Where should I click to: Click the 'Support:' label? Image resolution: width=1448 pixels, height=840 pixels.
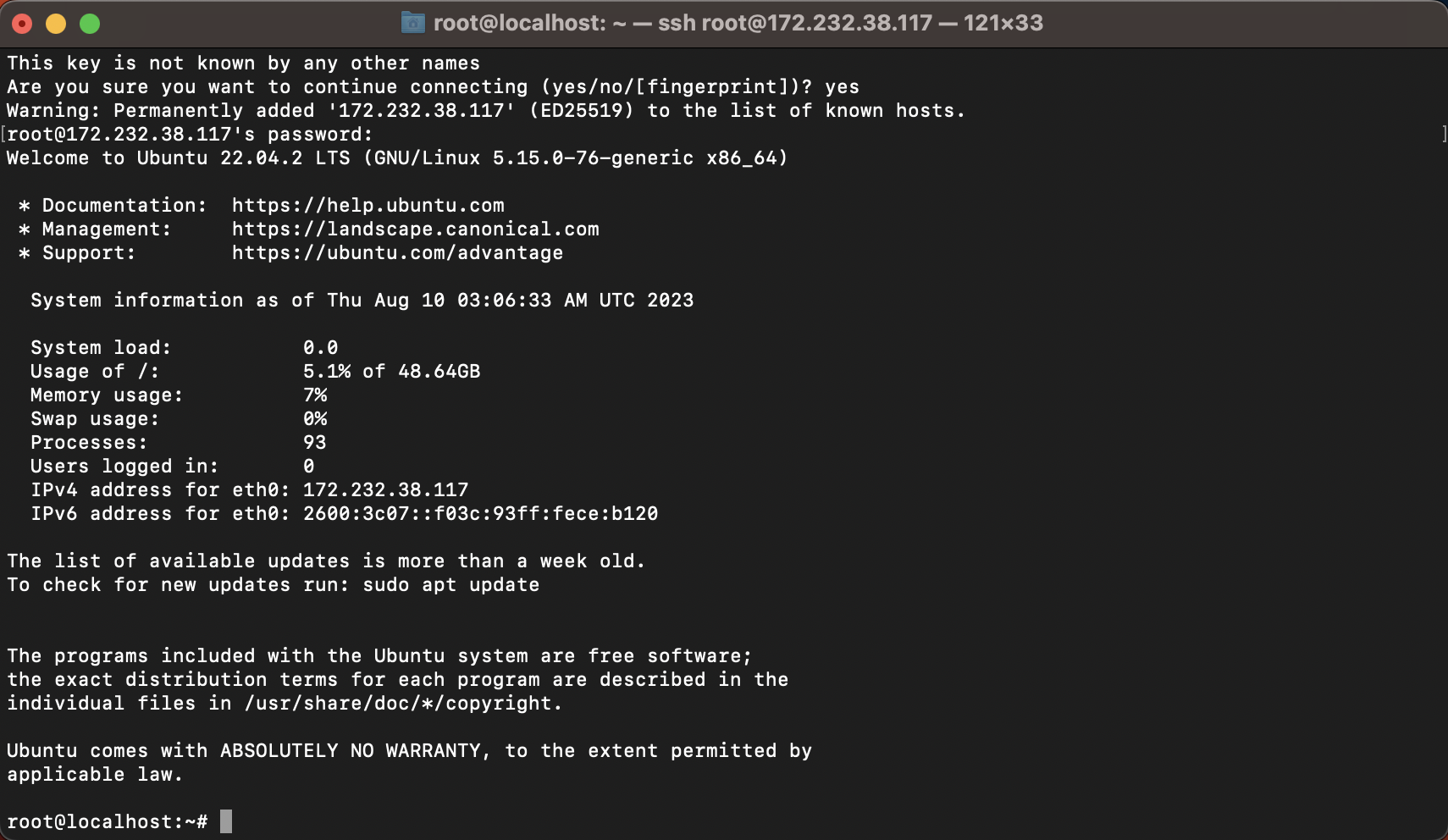pyautogui.click(x=89, y=253)
